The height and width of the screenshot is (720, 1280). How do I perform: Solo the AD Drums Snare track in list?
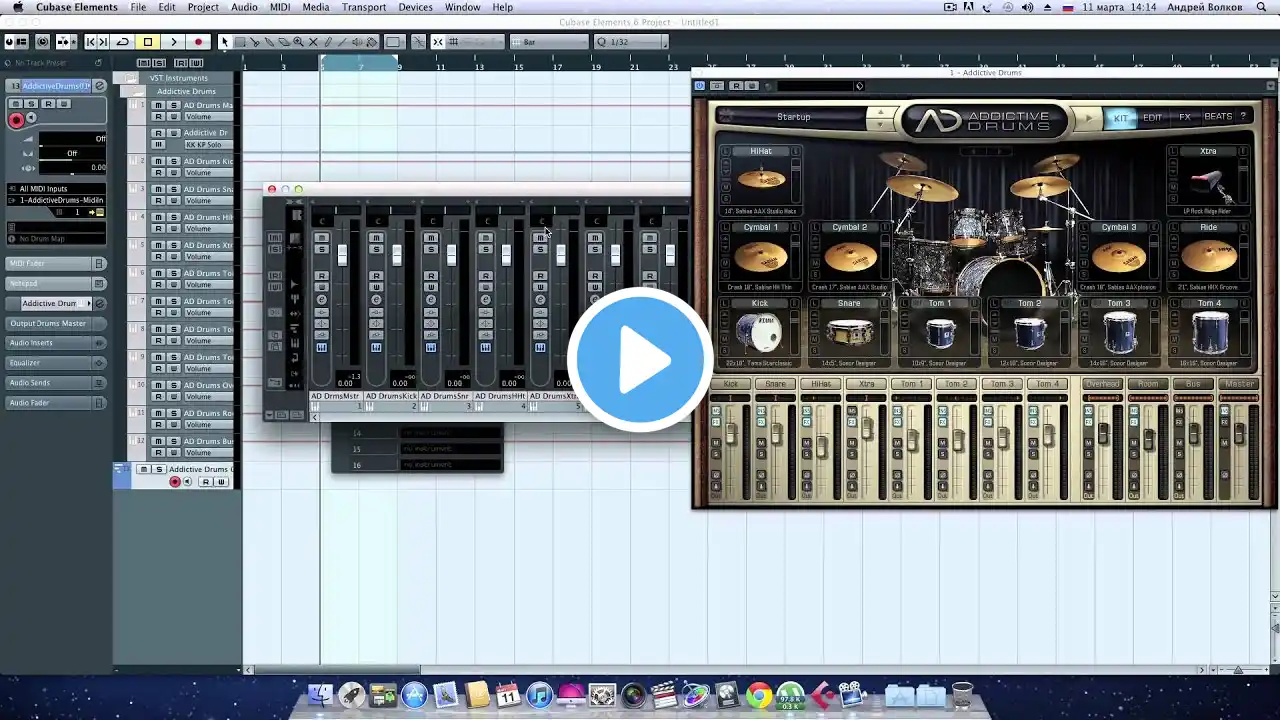coord(173,189)
